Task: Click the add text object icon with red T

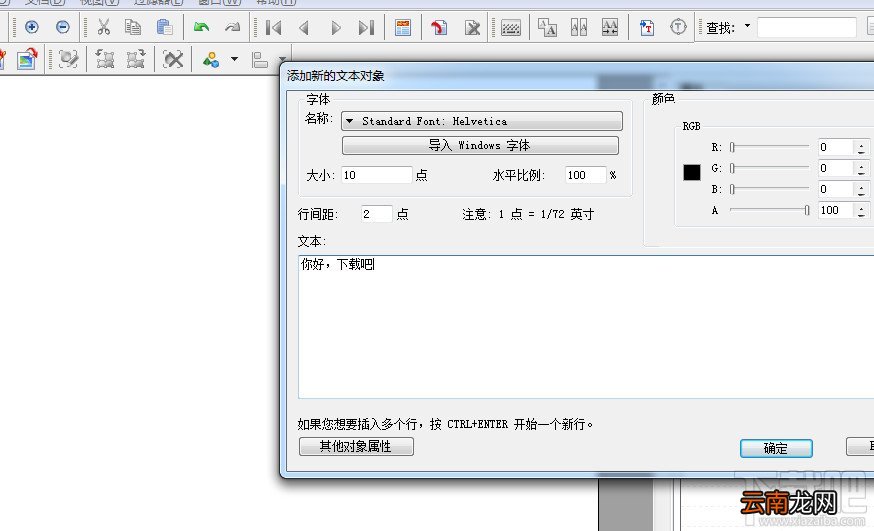Action: click(x=647, y=27)
